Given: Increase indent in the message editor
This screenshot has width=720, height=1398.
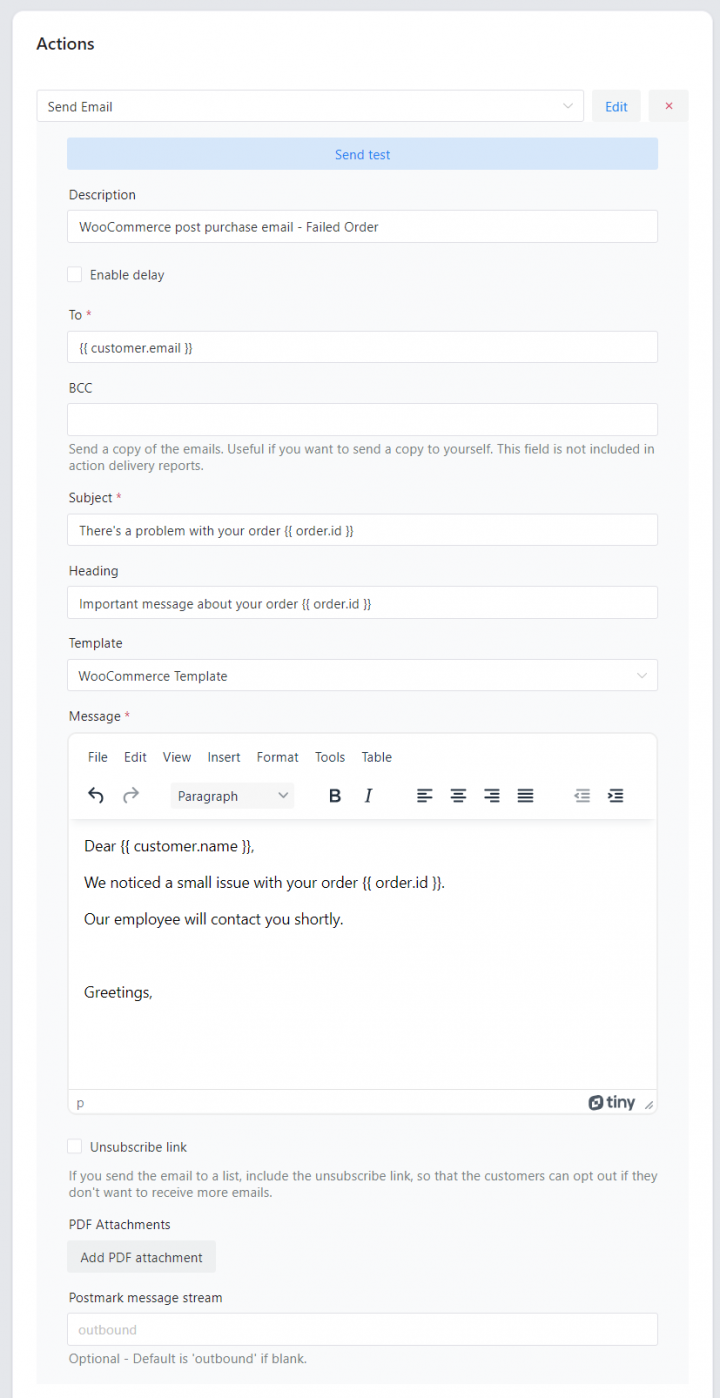Looking at the screenshot, I should tap(615, 795).
